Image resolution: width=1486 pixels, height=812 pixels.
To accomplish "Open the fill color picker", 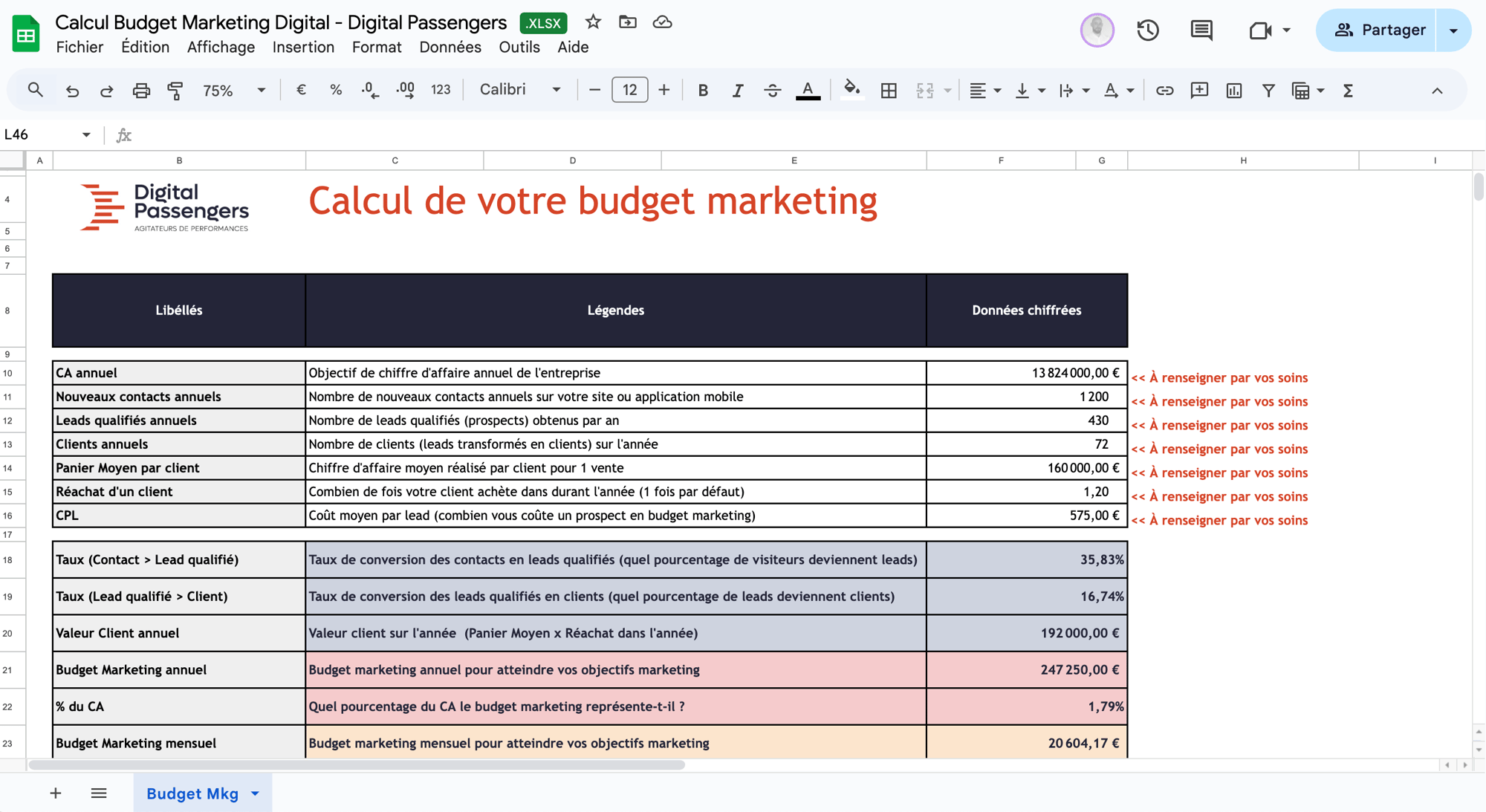I will 852,90.
